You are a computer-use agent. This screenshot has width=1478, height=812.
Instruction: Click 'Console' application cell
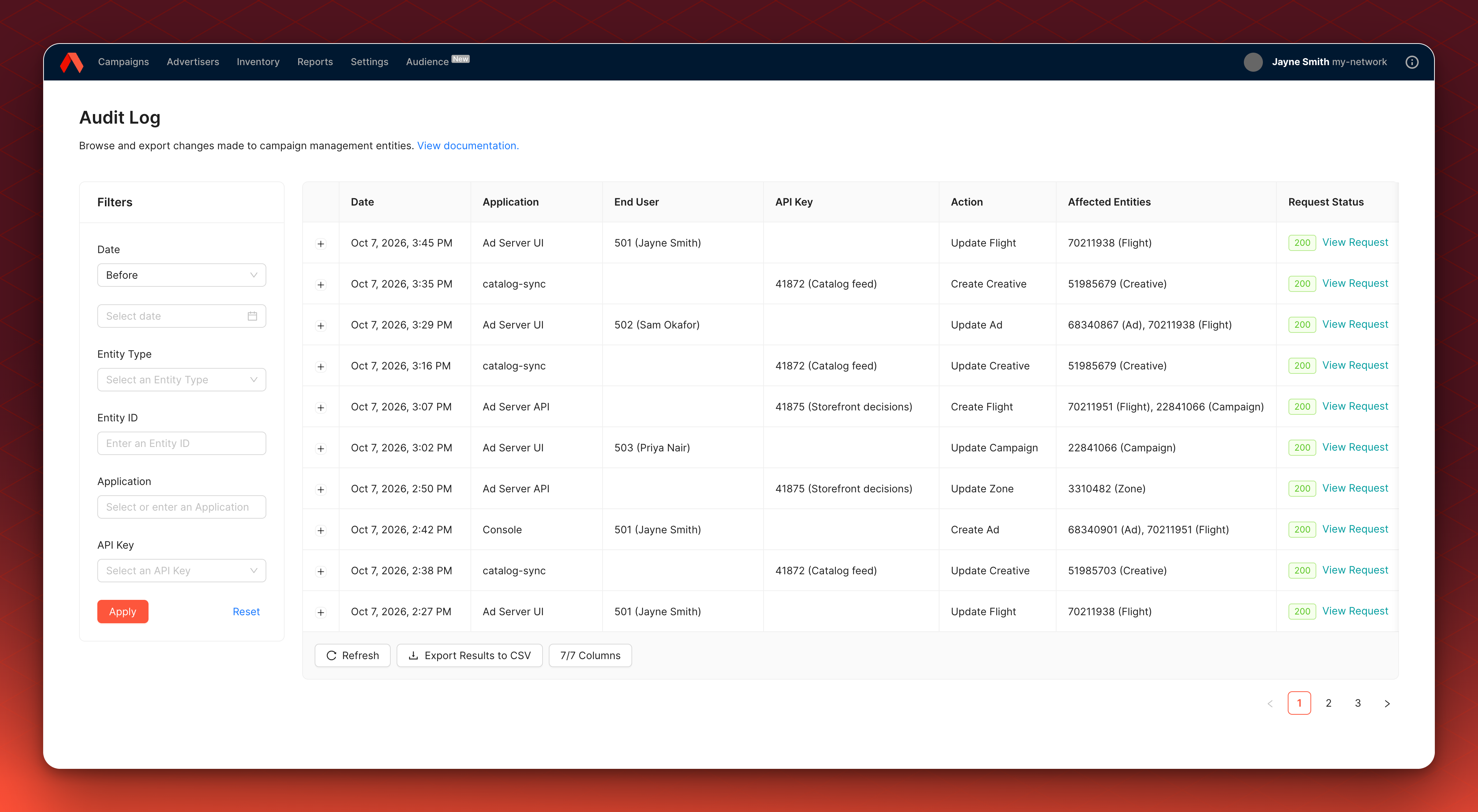click(502, 530)
